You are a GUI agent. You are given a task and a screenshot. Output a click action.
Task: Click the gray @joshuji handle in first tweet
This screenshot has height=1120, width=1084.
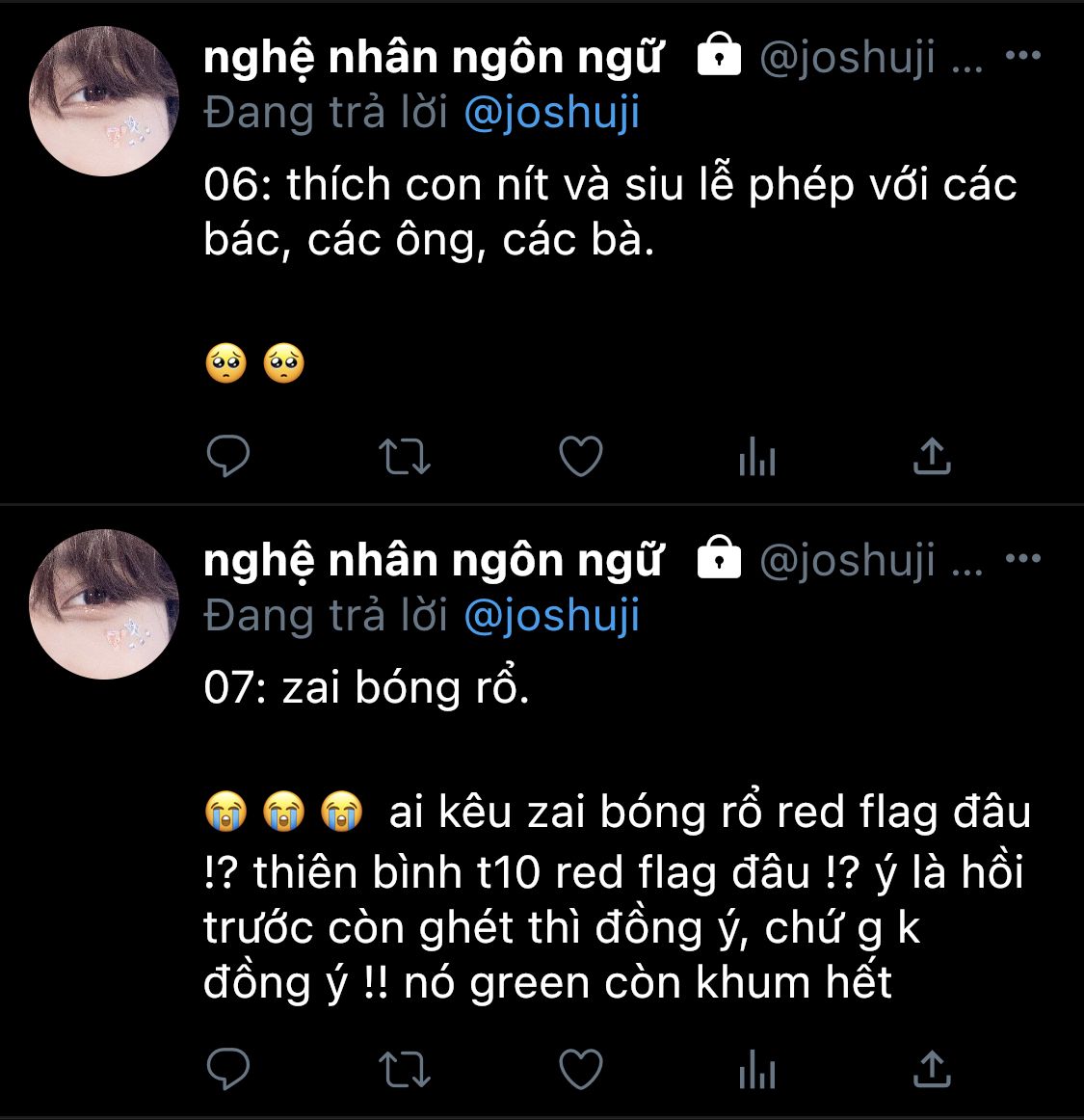847,57
